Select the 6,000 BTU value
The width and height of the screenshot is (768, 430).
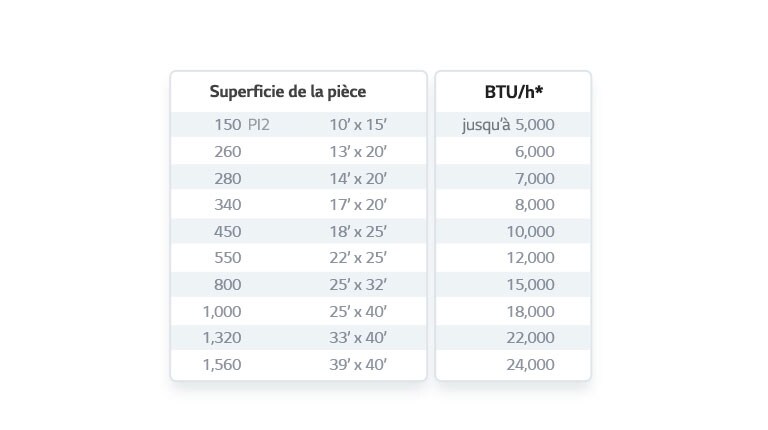pyautogui.click(x=534, y=152)
